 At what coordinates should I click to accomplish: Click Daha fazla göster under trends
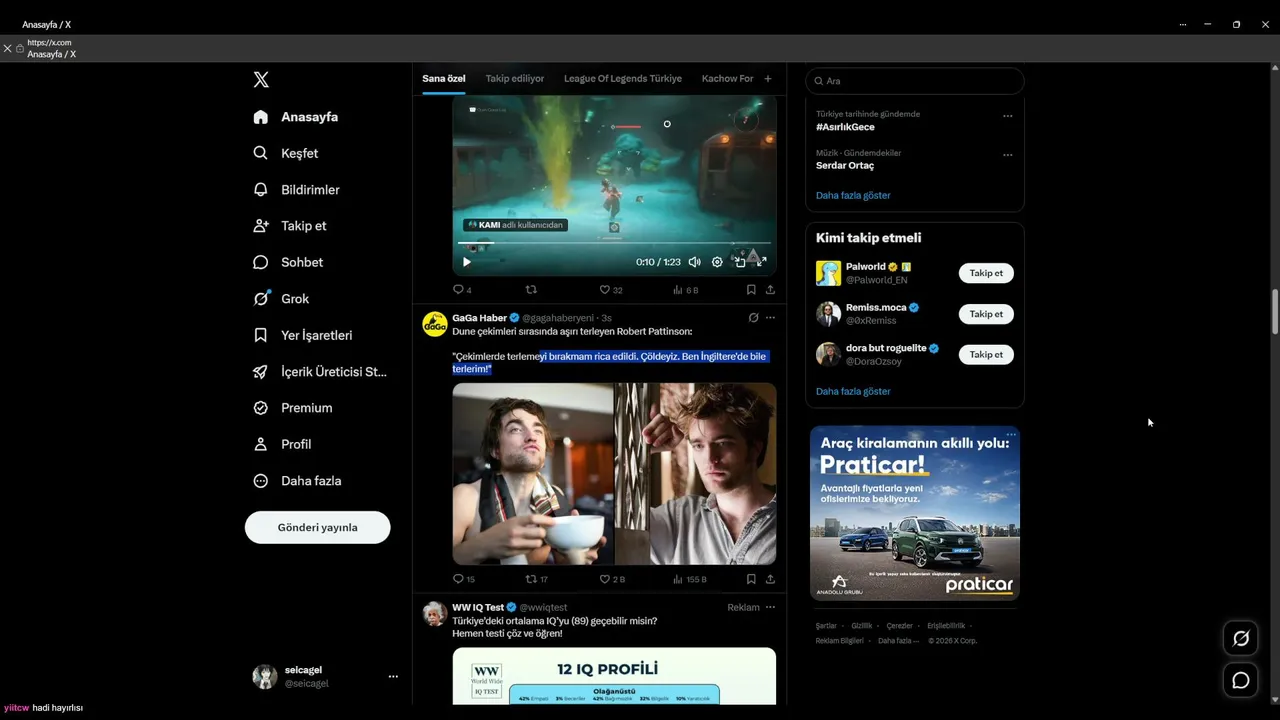click(853, 195)
